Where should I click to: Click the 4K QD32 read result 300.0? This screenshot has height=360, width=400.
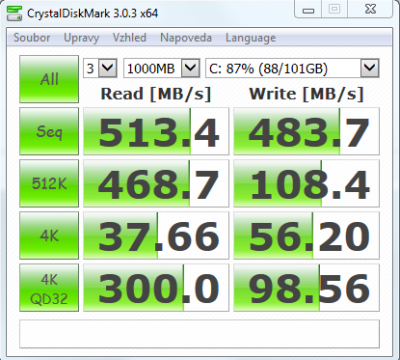click(156, 288)
